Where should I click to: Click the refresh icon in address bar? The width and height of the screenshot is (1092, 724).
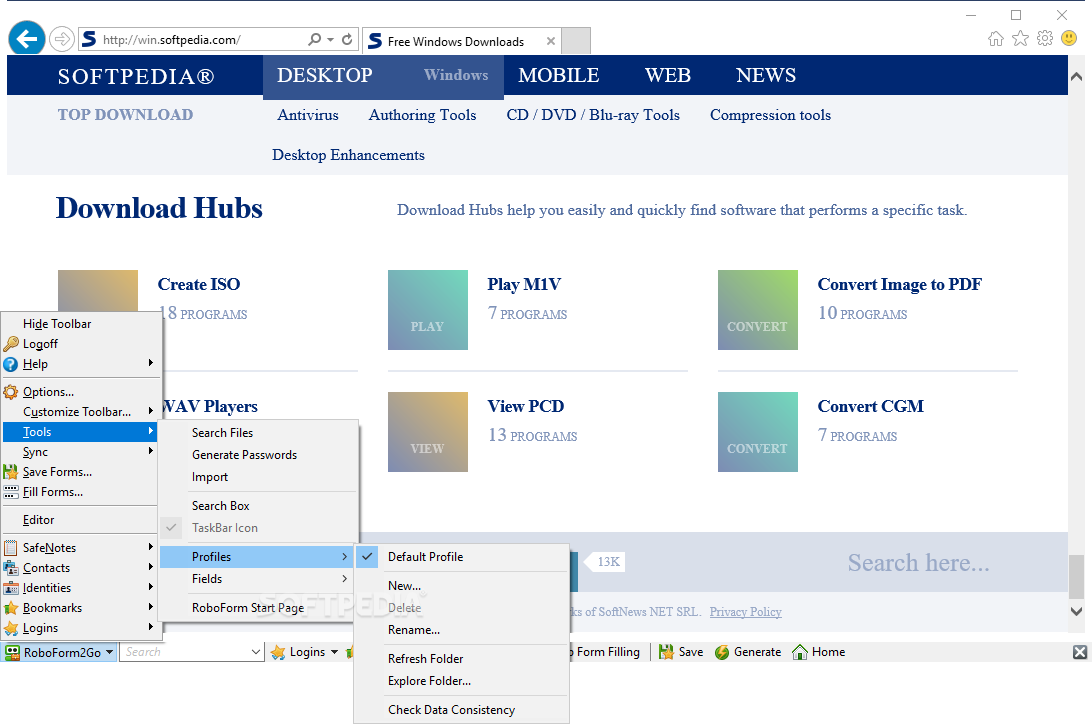[x=347, y=40]
